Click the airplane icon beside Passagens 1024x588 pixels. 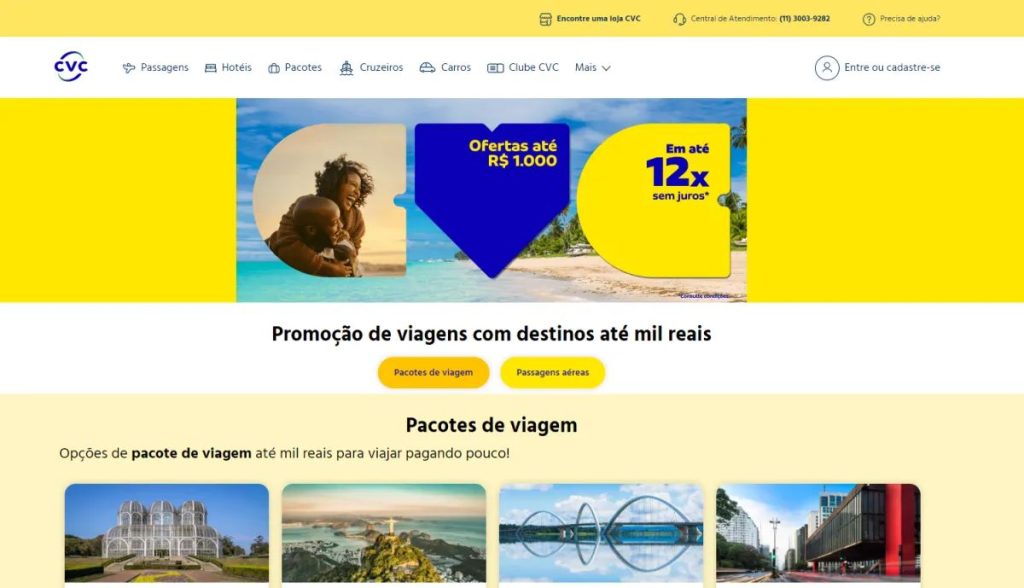tap(129, 68)
